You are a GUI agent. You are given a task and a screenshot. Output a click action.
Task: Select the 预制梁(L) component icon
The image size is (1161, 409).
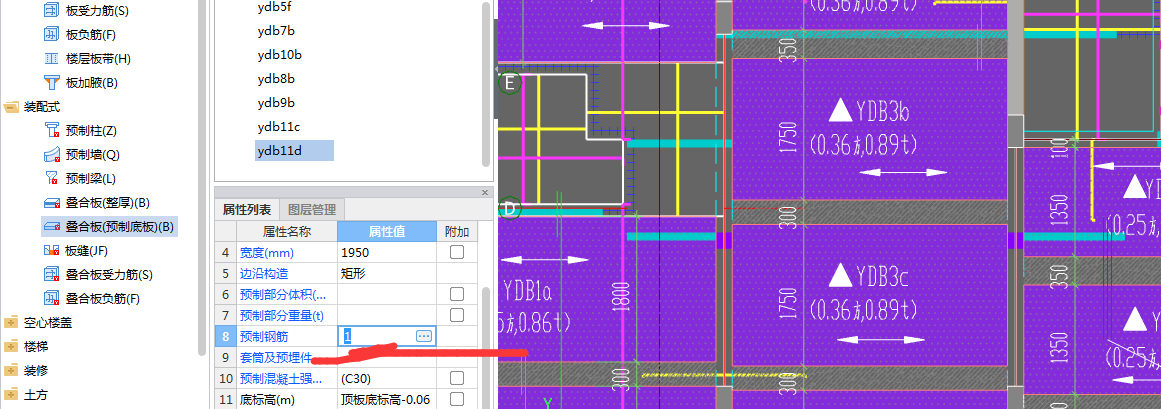pos(51,179)
